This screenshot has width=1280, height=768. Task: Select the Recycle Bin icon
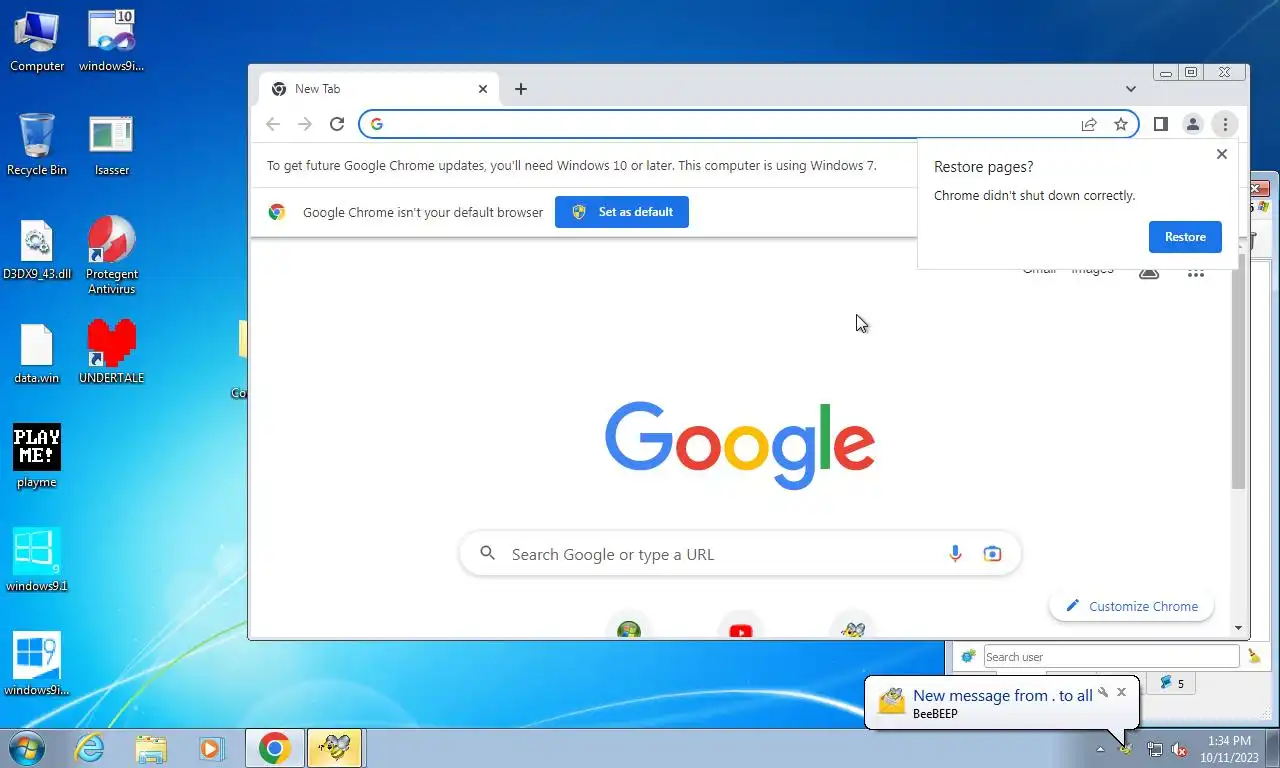pyautogui.click(x=37, y=145)
